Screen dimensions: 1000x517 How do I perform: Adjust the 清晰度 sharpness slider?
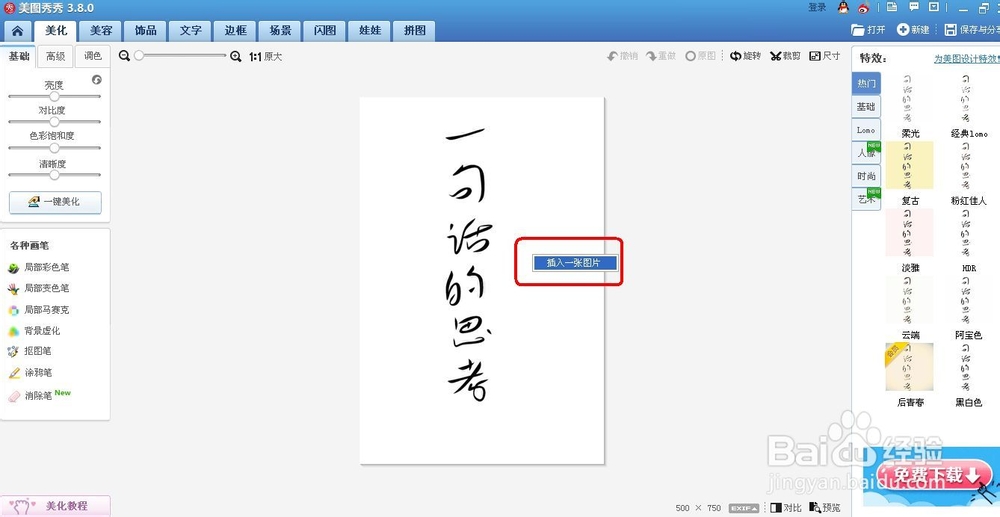click(54, 174)
